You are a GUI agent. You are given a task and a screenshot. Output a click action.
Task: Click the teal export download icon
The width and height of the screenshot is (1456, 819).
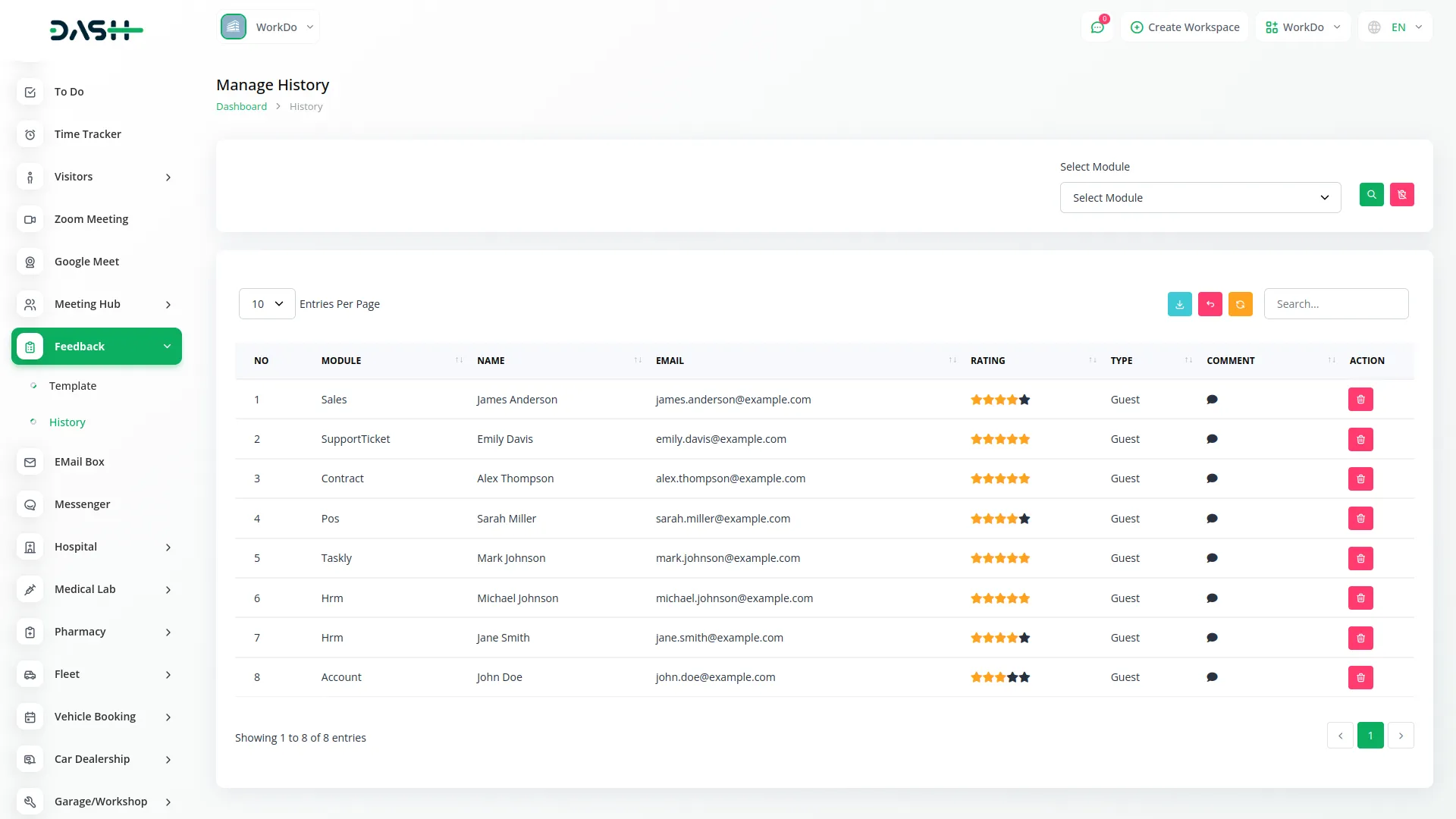tap(1179, 303)
